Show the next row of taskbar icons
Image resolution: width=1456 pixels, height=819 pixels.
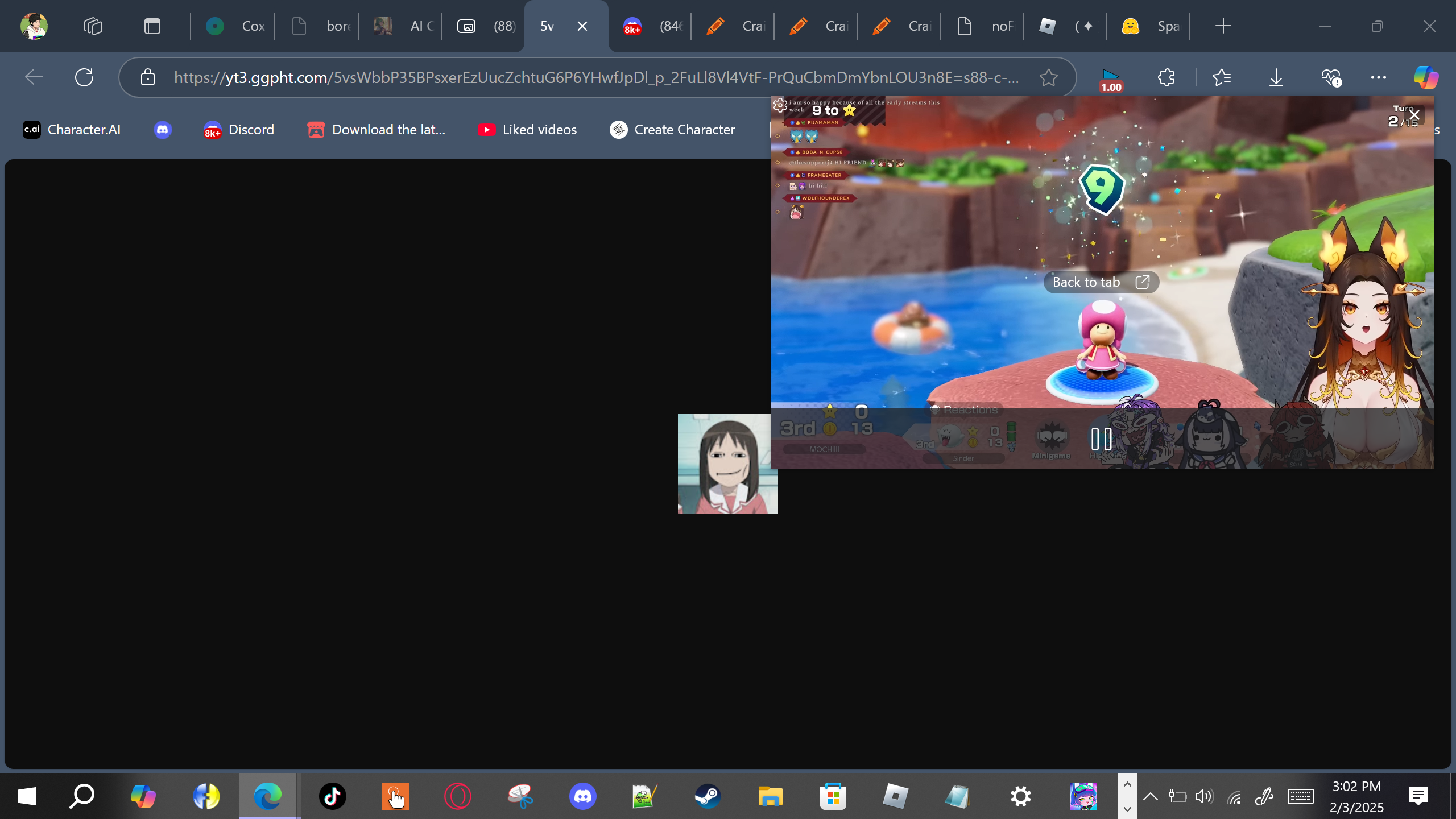(1127, 808)
